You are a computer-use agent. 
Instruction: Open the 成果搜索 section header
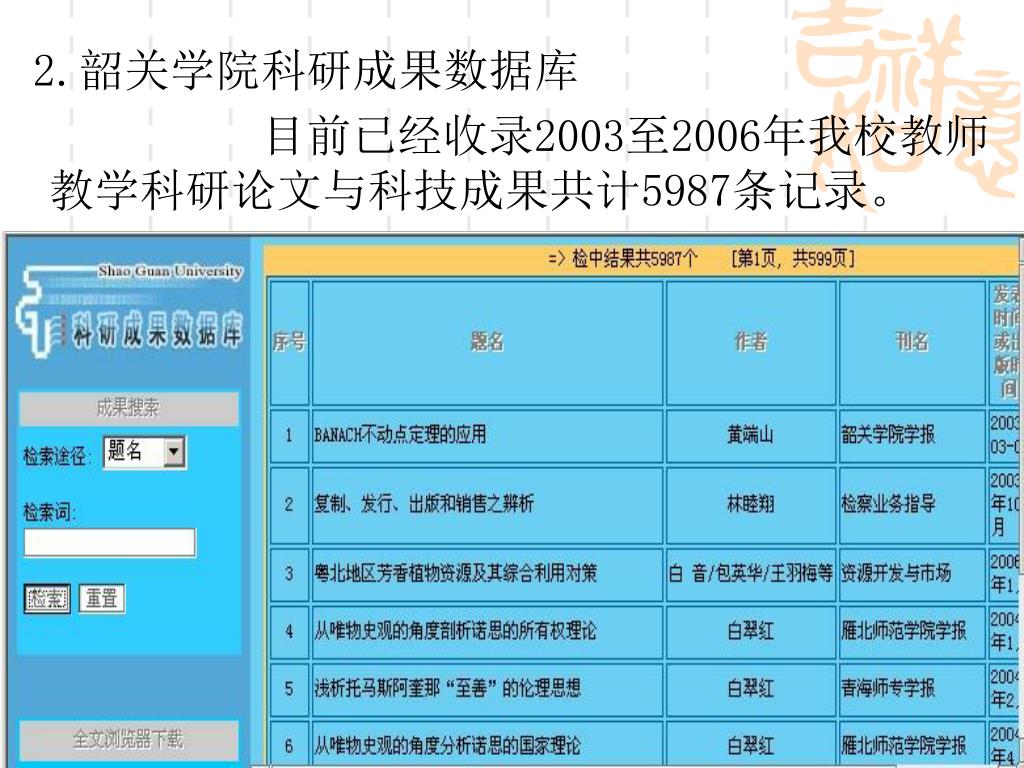pyautogui.click(x=129, y=409)
